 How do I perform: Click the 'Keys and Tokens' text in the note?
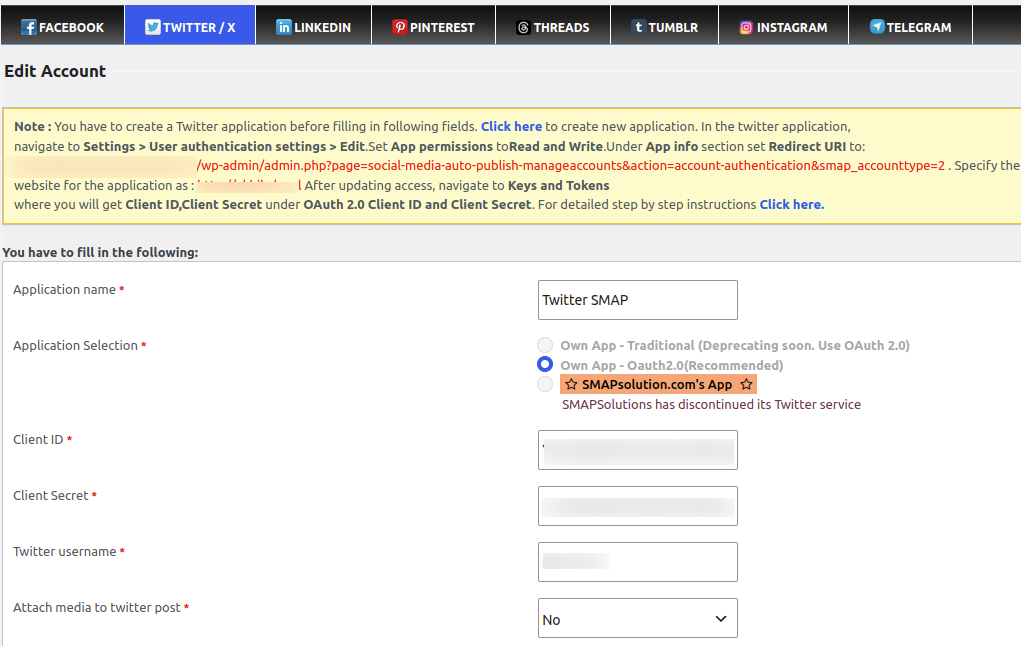click(559, 186)
